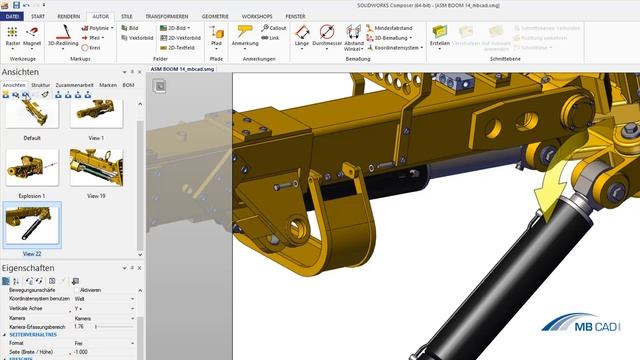Screen dimensions: 640x360
Task: Undo using quick access arrow
Action: pos(27,5)
